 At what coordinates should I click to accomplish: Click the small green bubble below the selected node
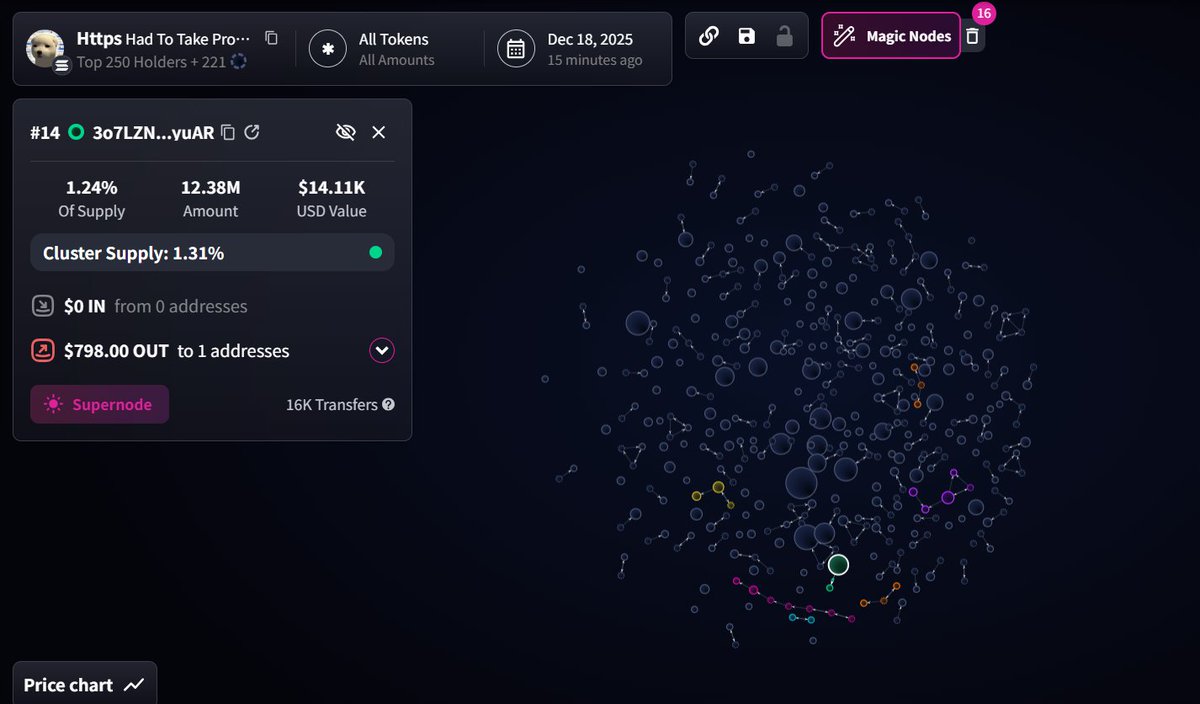(x=830, y=587)
